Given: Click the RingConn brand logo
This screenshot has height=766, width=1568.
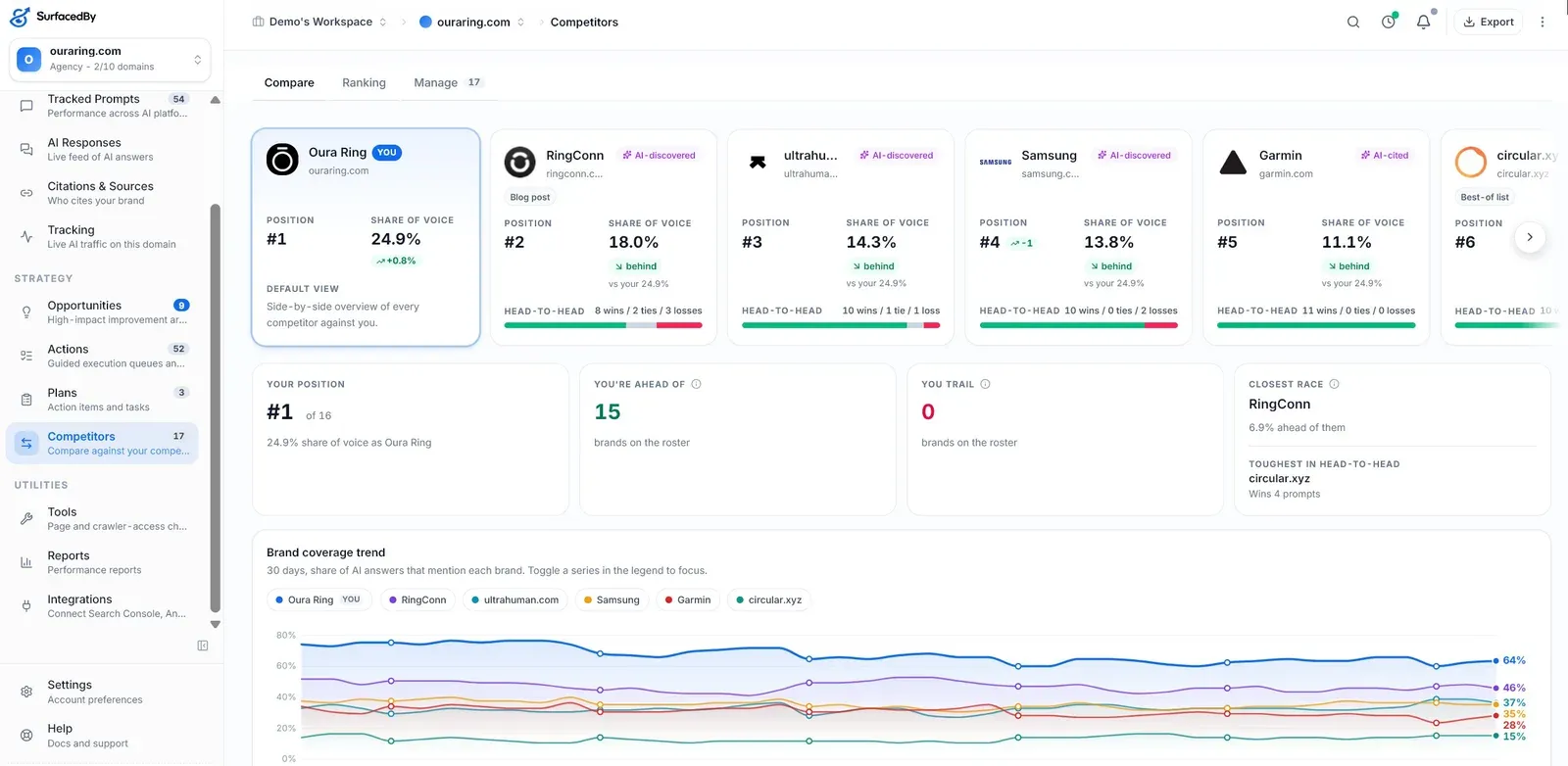Looking at the screenshot, I should pyautogui.click(x=519, y=162).
